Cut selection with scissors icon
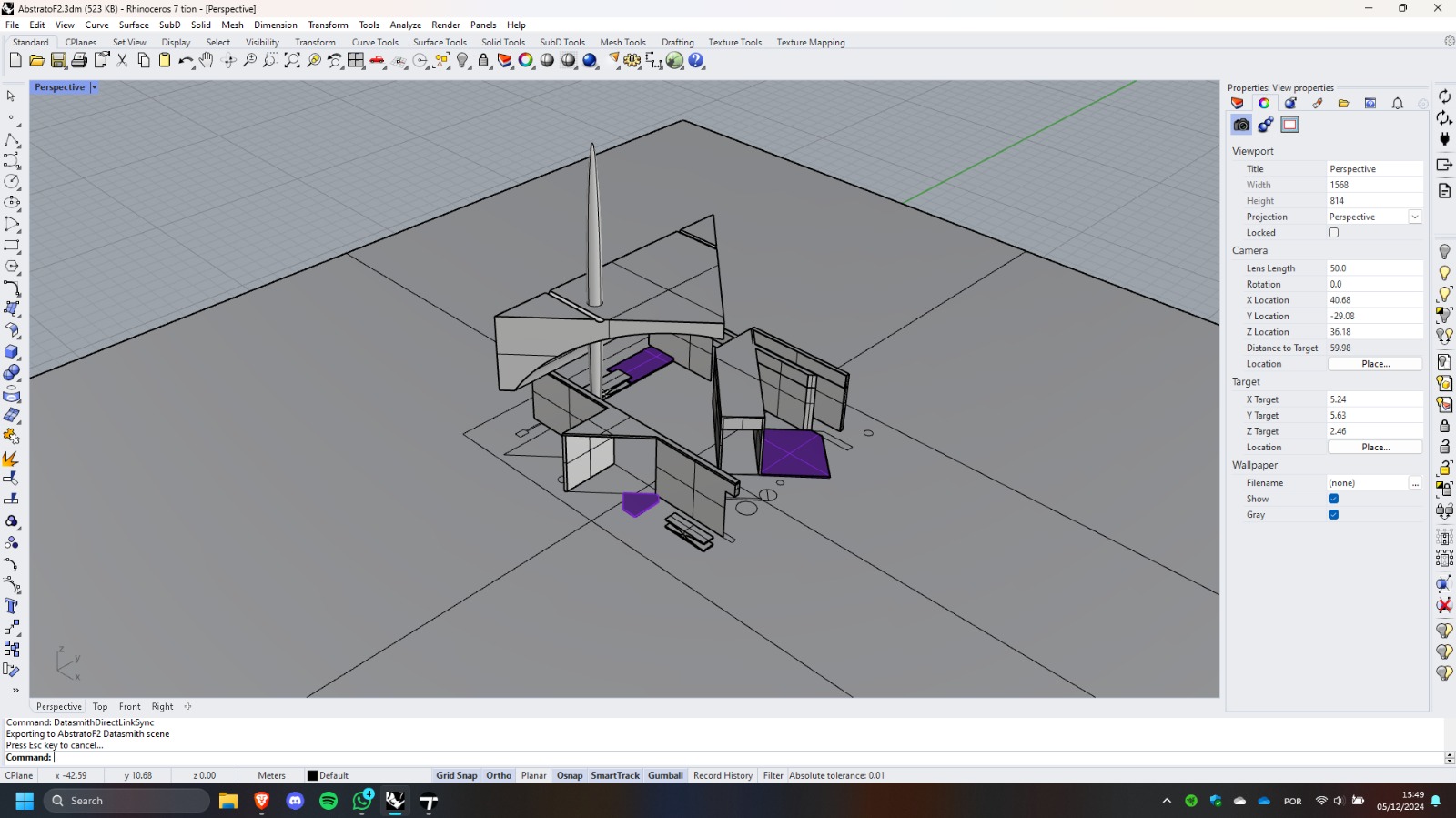1456x818 pixels. tap(122, 60)
